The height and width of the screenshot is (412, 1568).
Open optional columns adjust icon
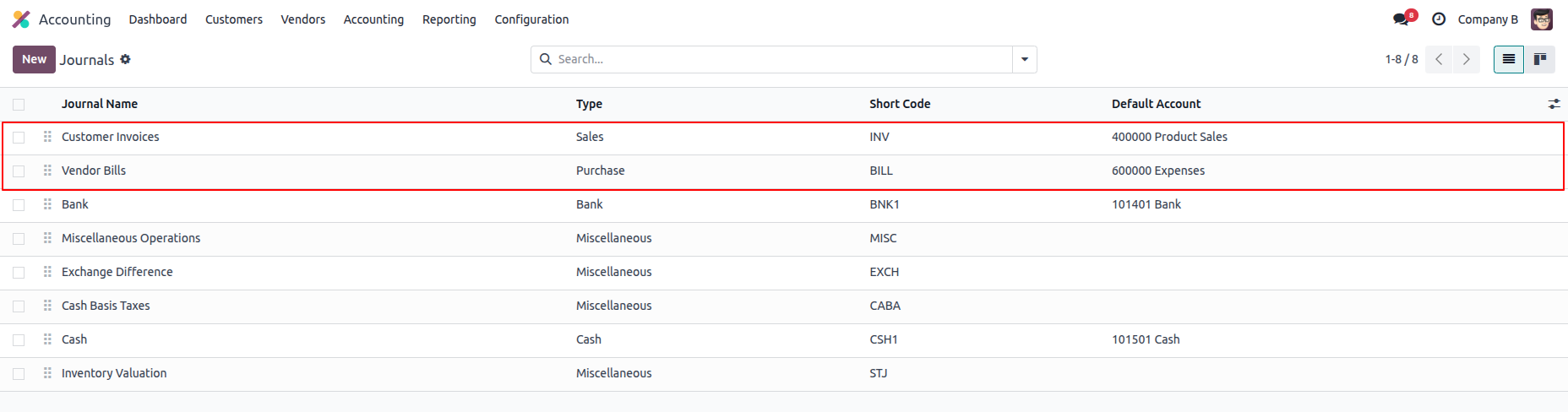[1554, 104]
